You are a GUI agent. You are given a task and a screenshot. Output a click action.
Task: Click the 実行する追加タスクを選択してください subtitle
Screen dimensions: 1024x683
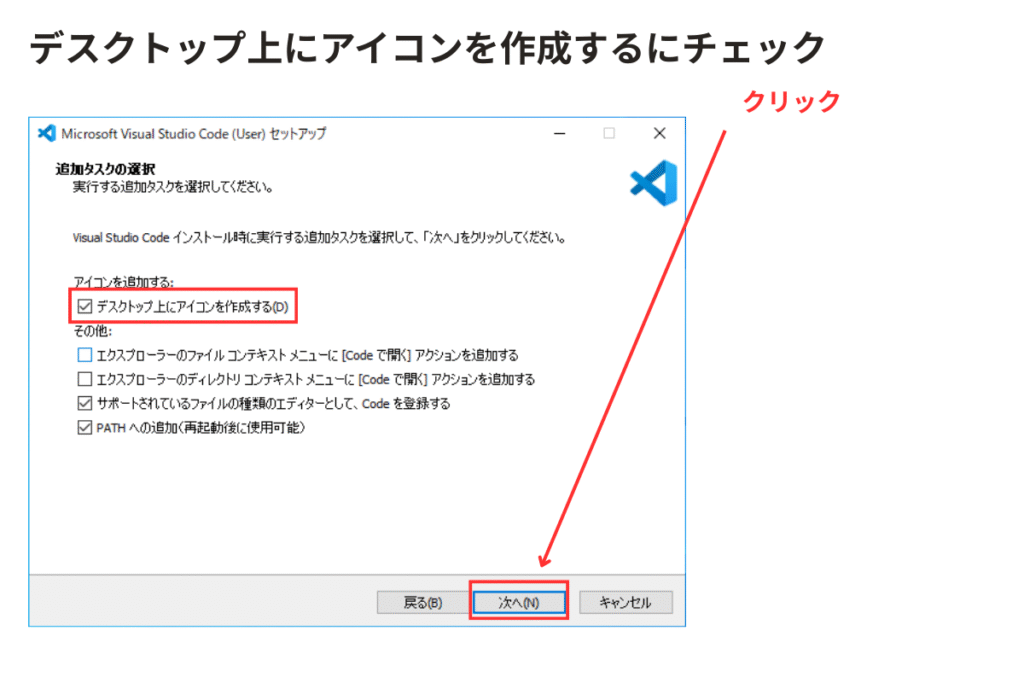tap(173, 187)
